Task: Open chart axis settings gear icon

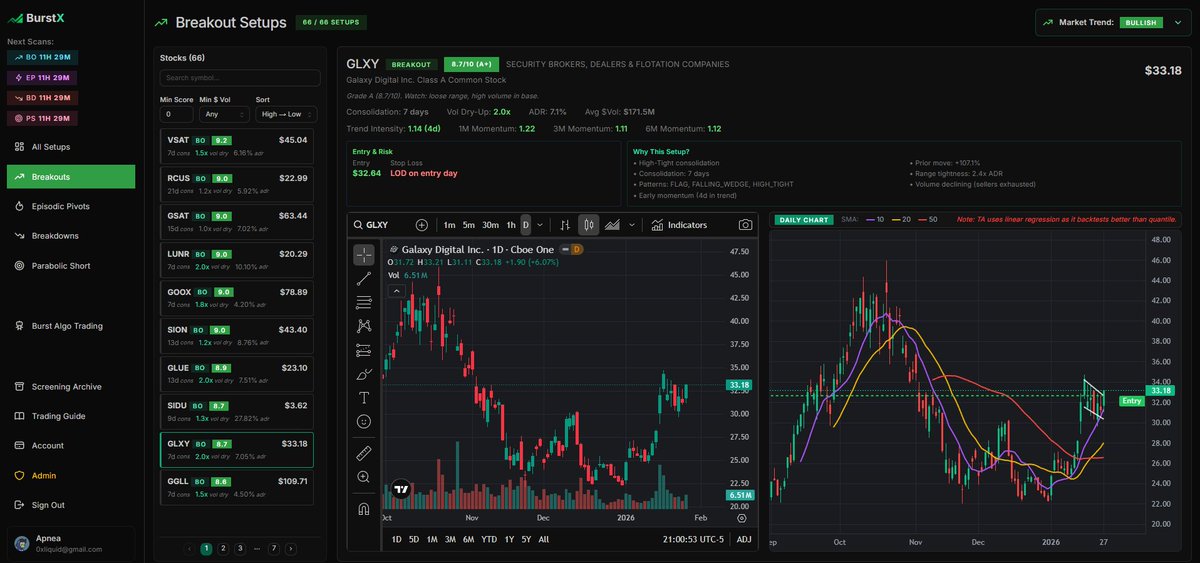Action: (741, 518)
